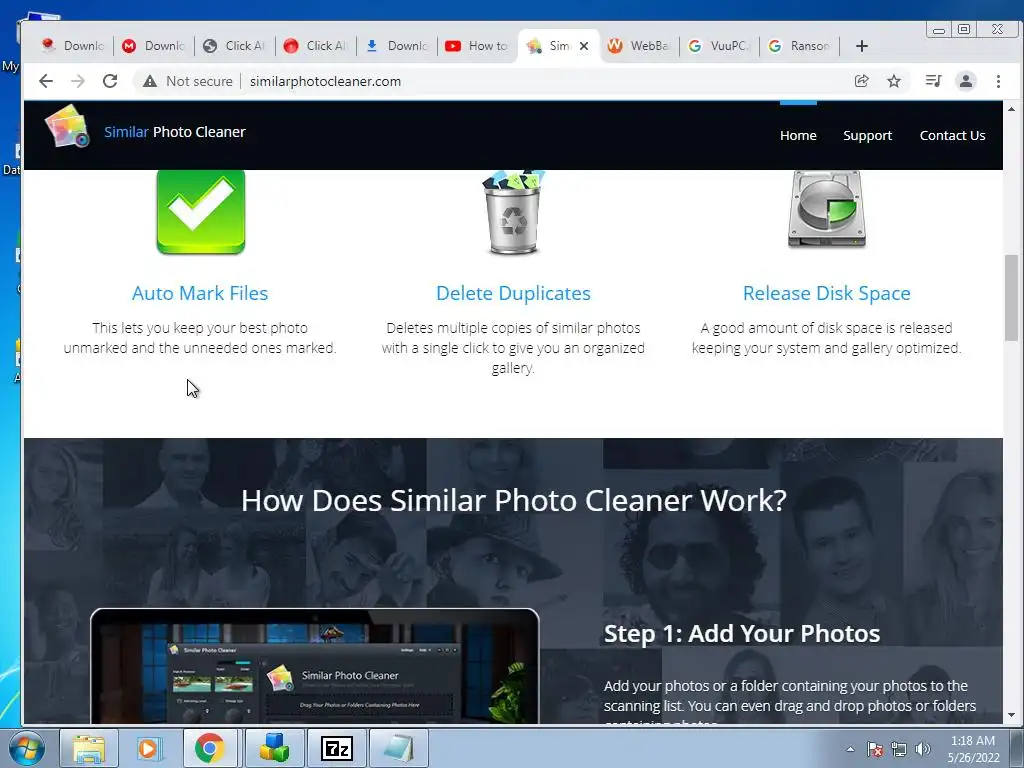Click the Auto Mark Files heading
Viewport: 1024px width, 768px height.
200,293
